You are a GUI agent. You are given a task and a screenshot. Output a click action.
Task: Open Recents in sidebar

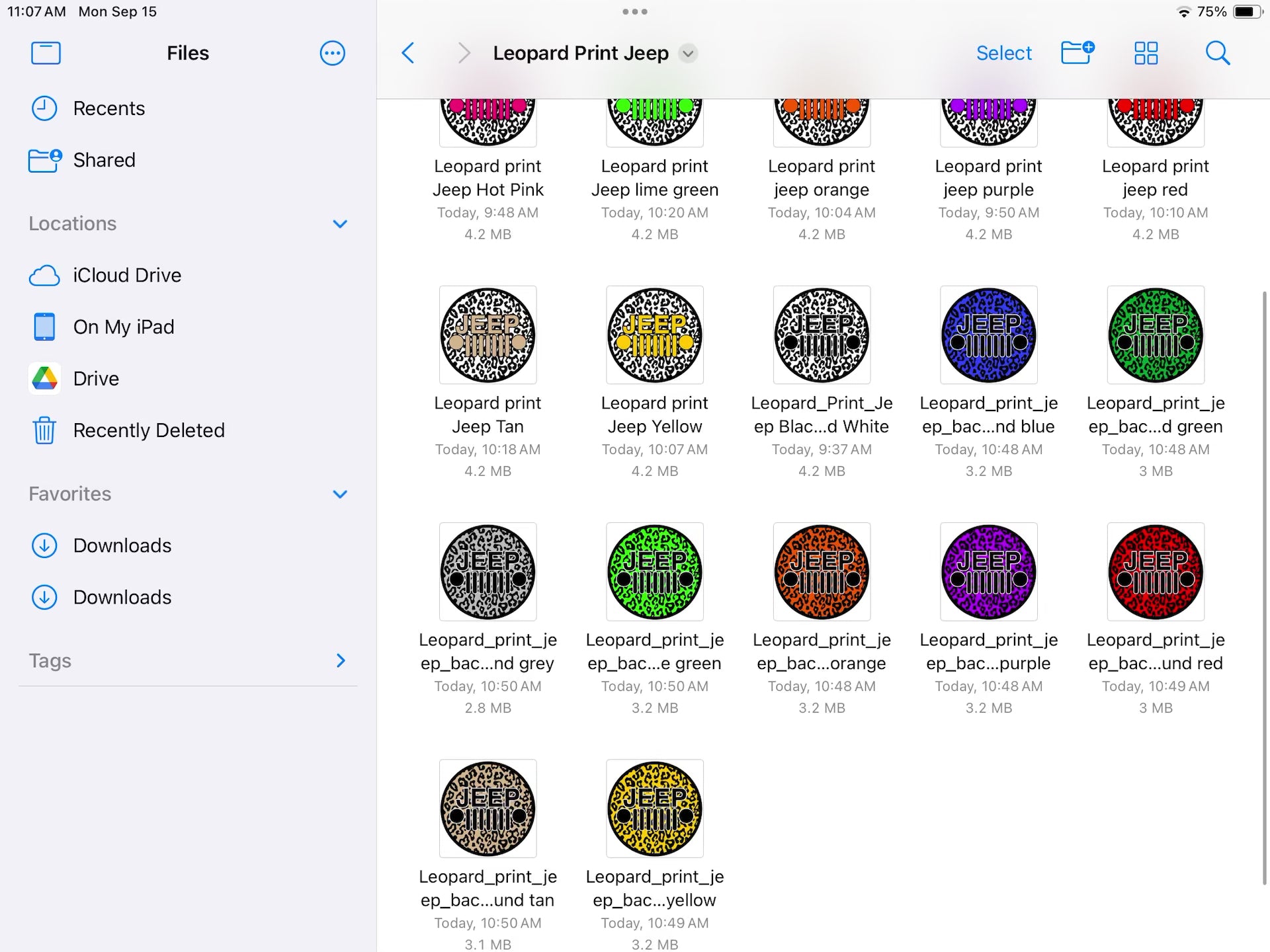108,108
